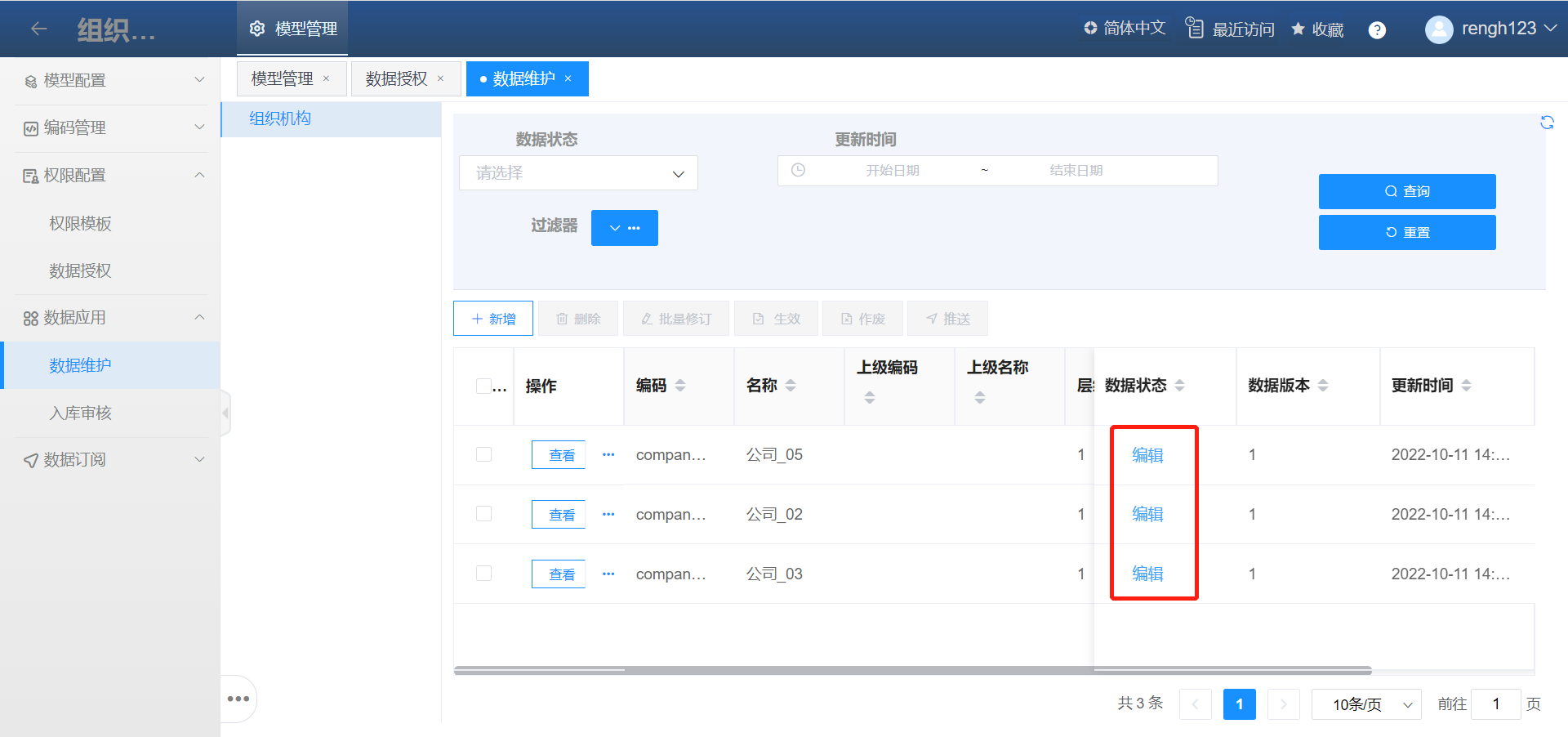Click the 新增 add button
Image resolution: width=1568 pixels, height=737 pixels.
(493, 319)
